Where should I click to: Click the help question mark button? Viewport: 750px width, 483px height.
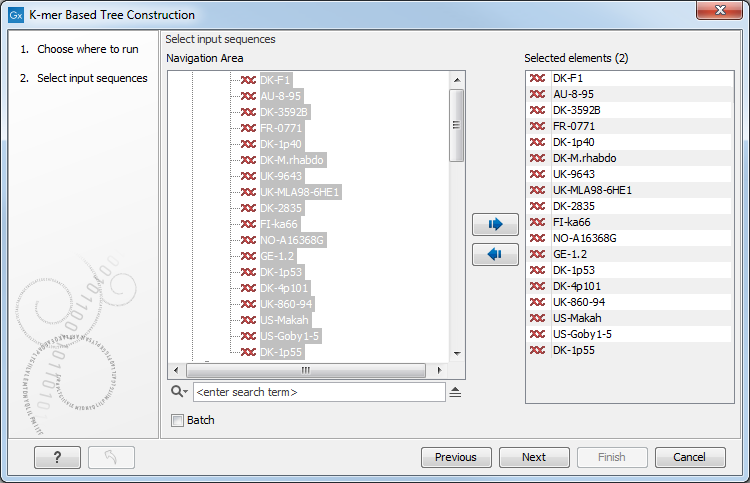57,457
